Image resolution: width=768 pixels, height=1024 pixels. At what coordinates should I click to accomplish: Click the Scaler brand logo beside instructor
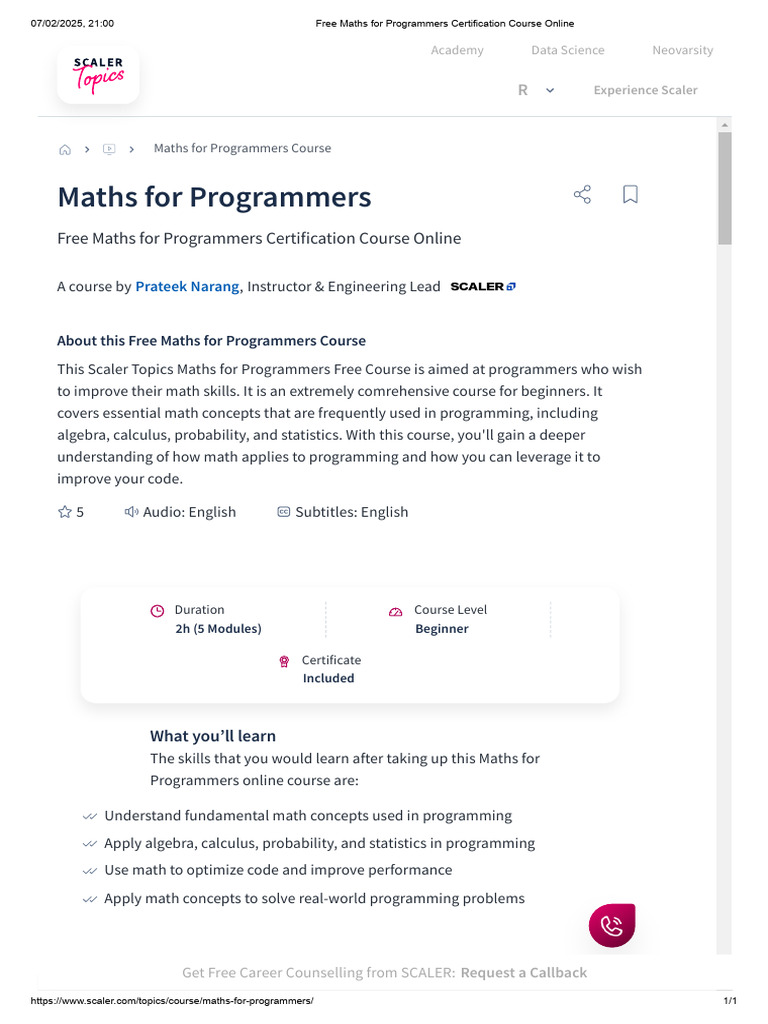pos(483,286)
